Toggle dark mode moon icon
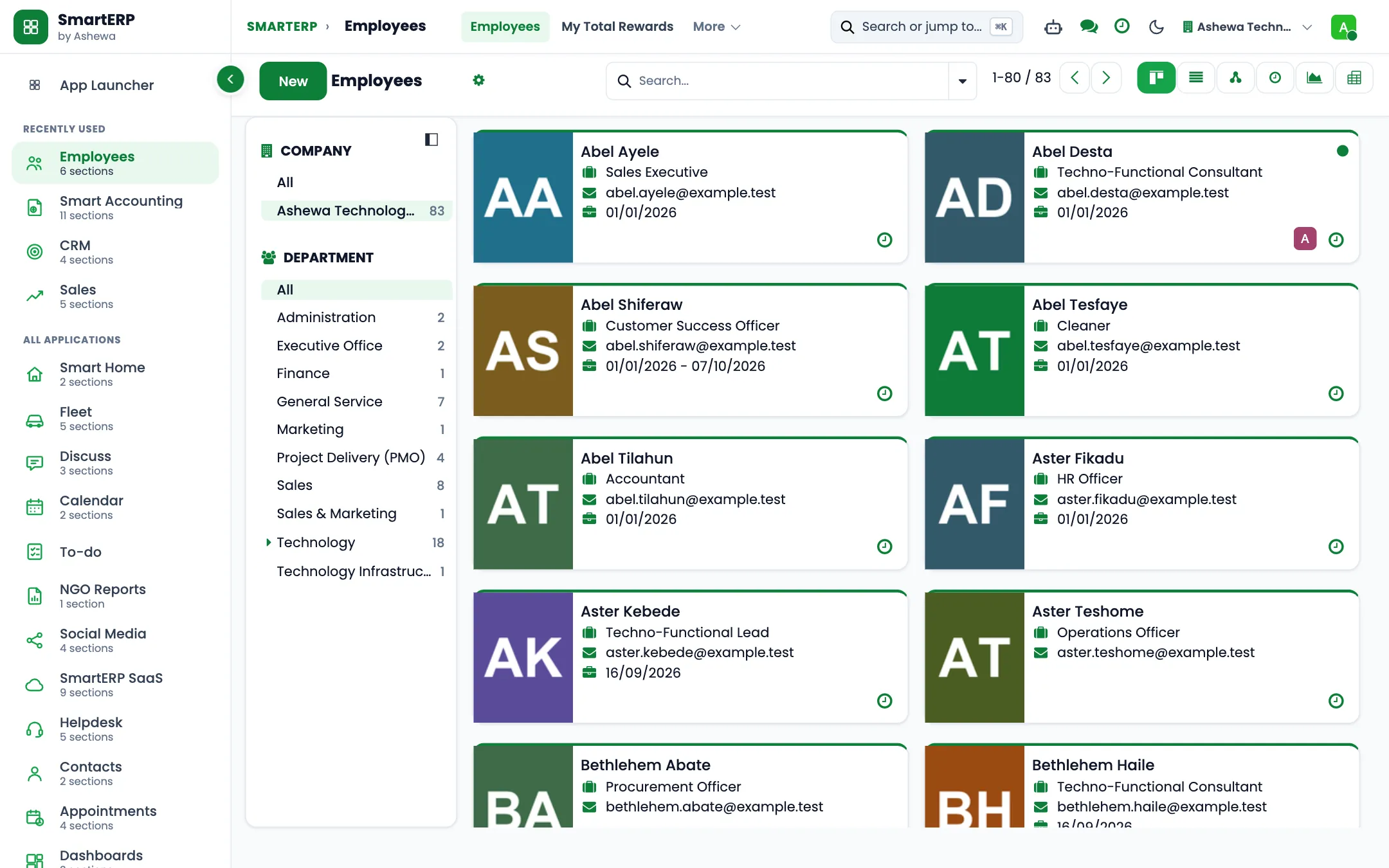 1156,27
